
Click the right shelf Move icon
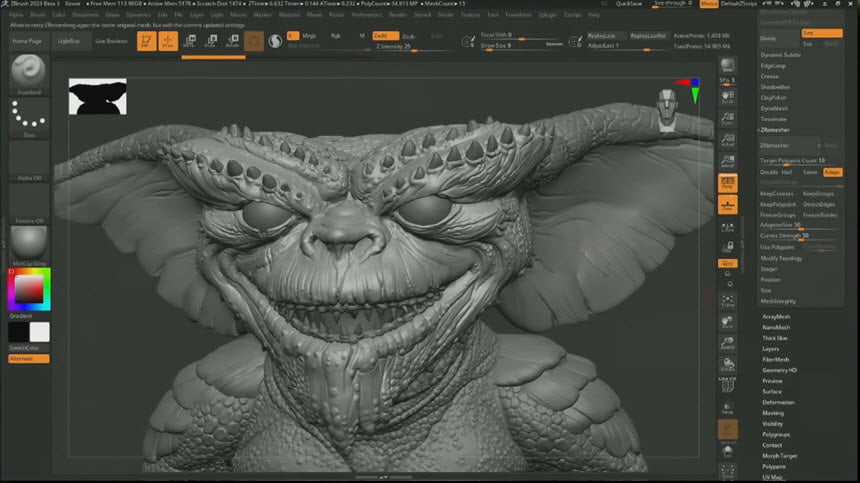click(727, 322)
